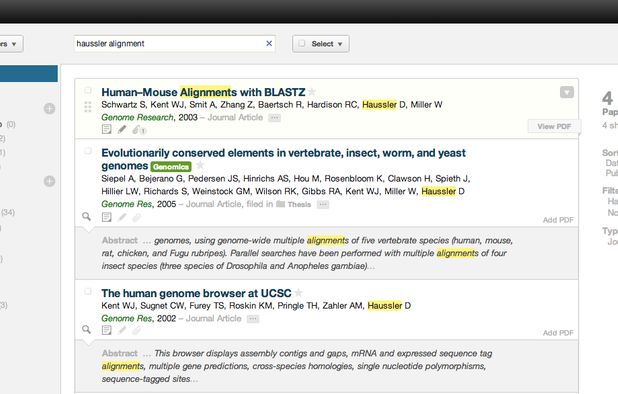Click the pencil icon for the human genome browser paper
The image size is (618, 394).
tap(122, 330)
